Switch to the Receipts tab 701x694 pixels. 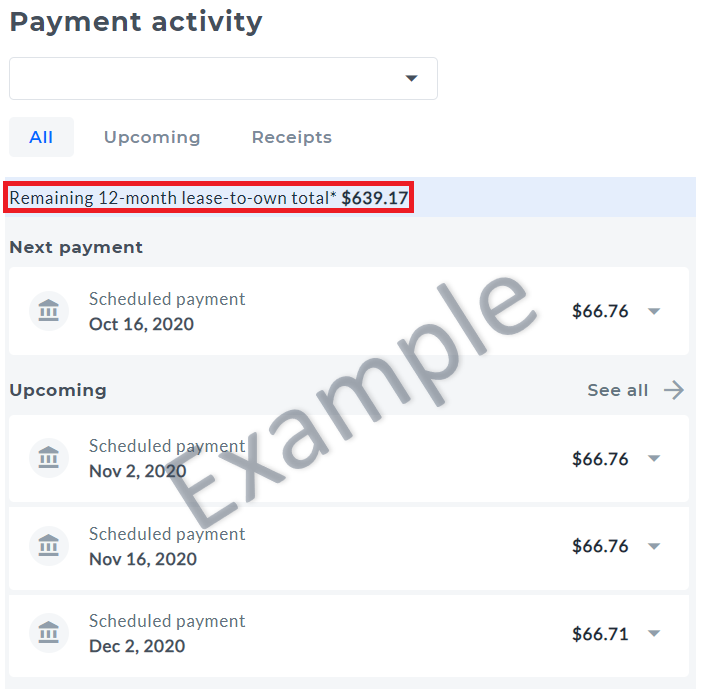click(292, 137)
